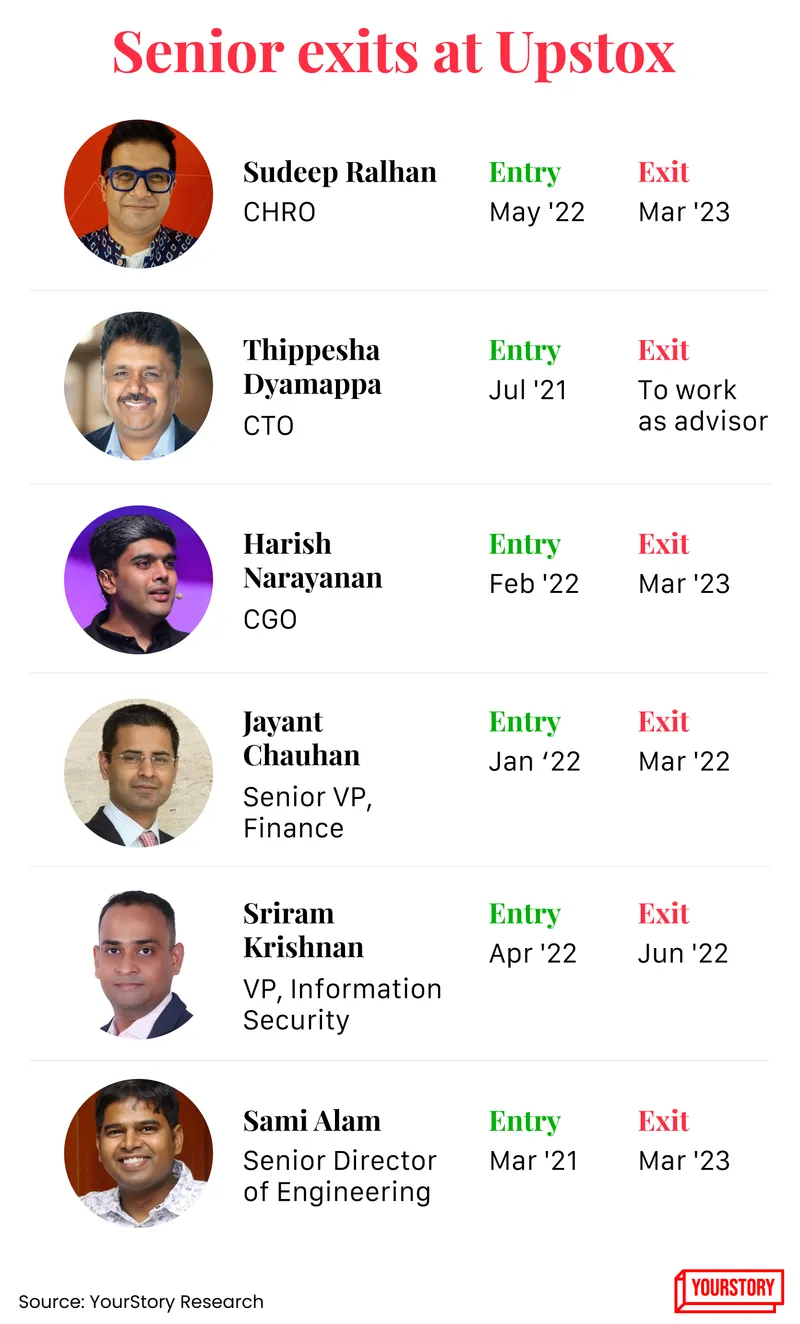Click Sudeep Ralhan's profile photo
Viewport: 800px width, 1324px height.
pos(138,194)
